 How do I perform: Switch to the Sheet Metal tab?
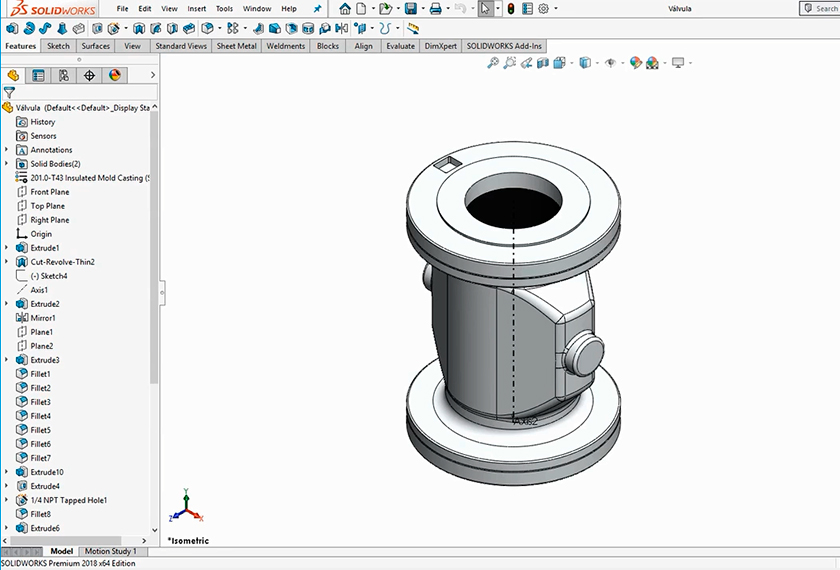pos(236,46)
